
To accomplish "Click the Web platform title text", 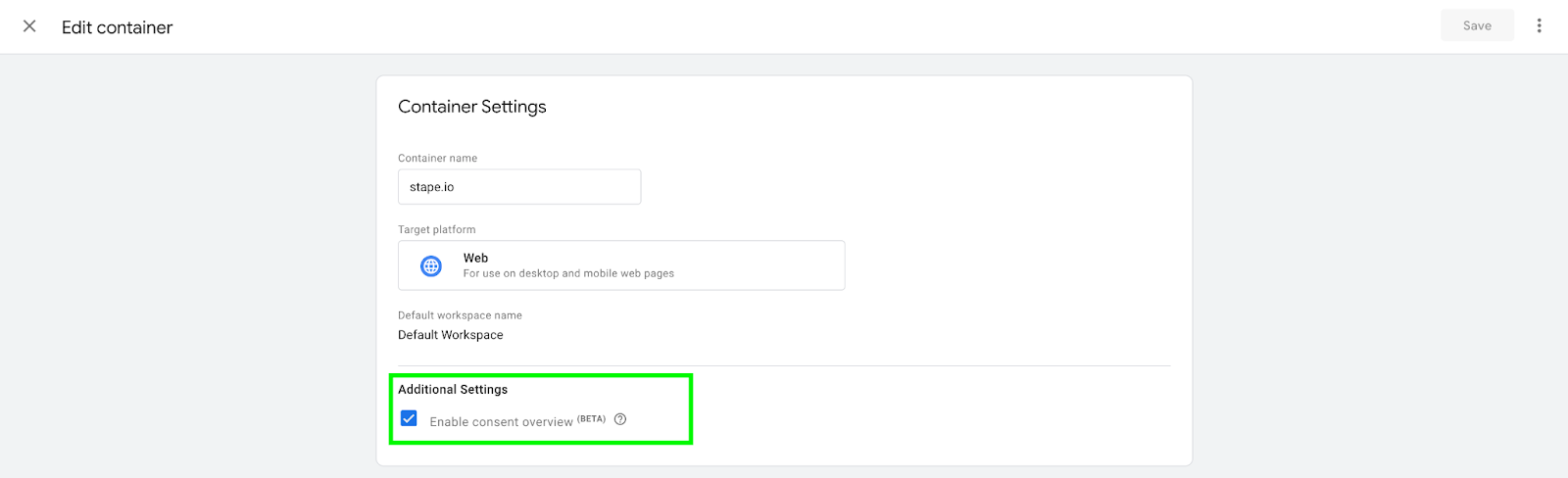I will click(475, 259).
